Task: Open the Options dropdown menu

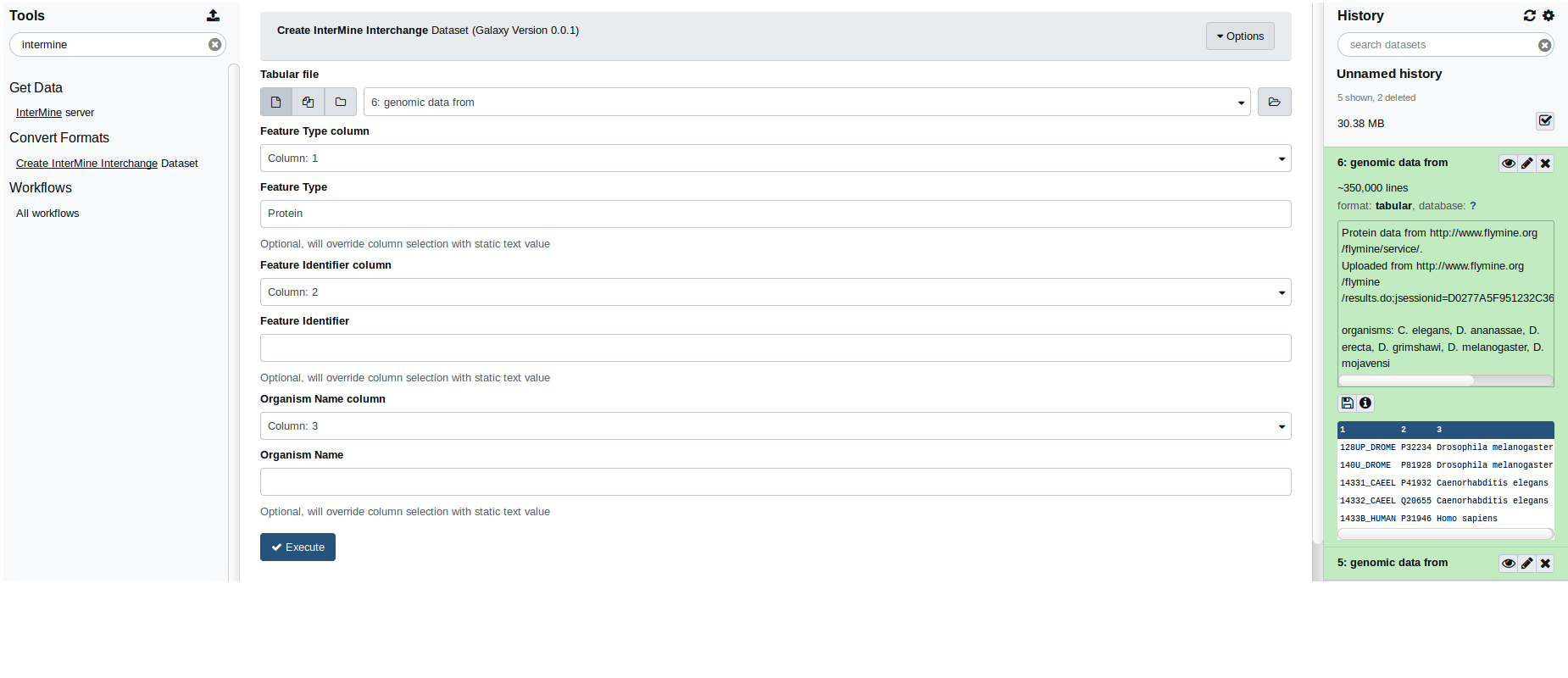Action: (1240, 36)
